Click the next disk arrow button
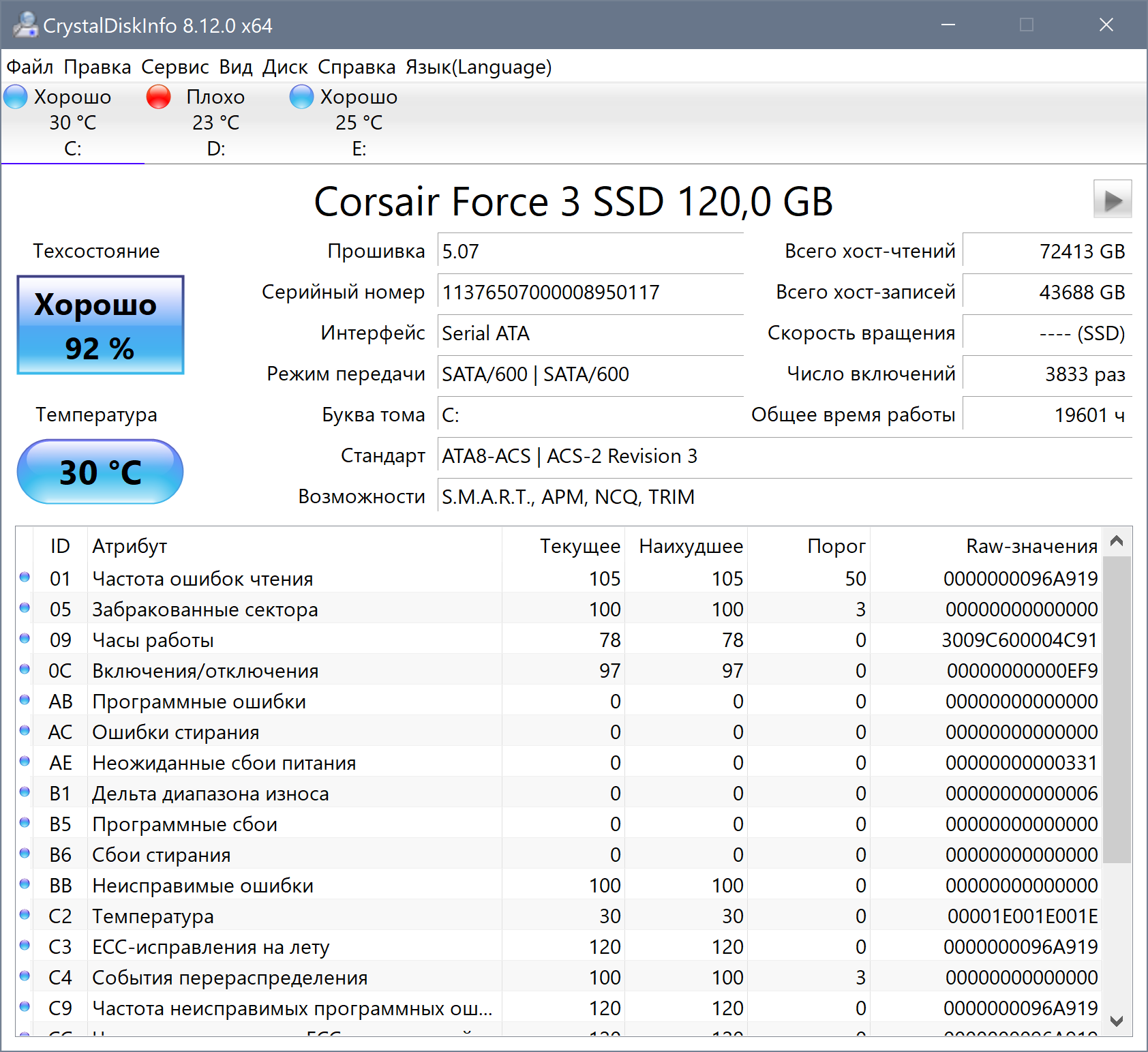The height and width of the screenshot is (1052, 1148). tap(1113, 199)
